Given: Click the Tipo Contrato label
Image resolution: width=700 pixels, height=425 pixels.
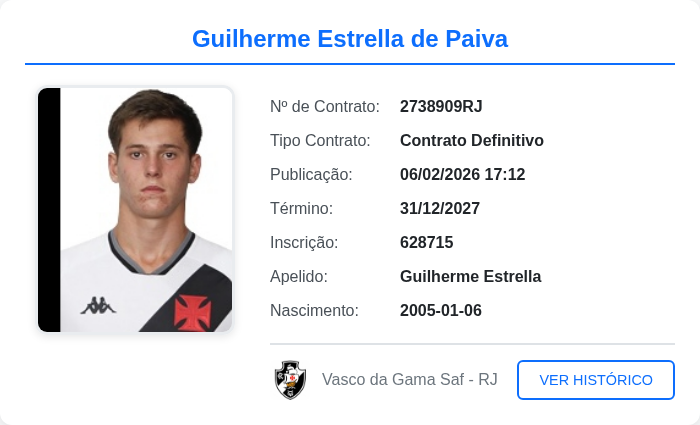Looking at the screenshot, I should coord(320,140).
